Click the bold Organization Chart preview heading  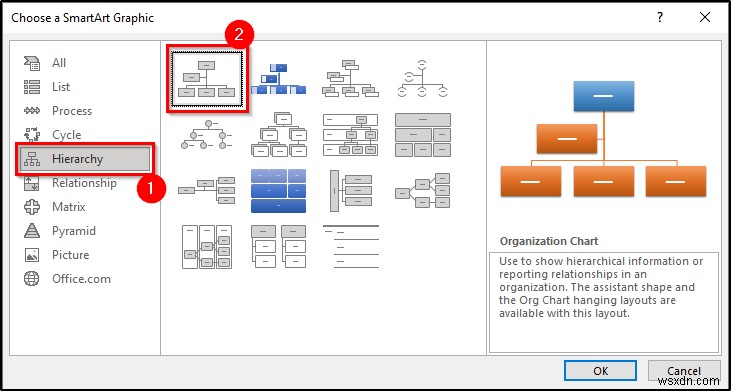549,241
